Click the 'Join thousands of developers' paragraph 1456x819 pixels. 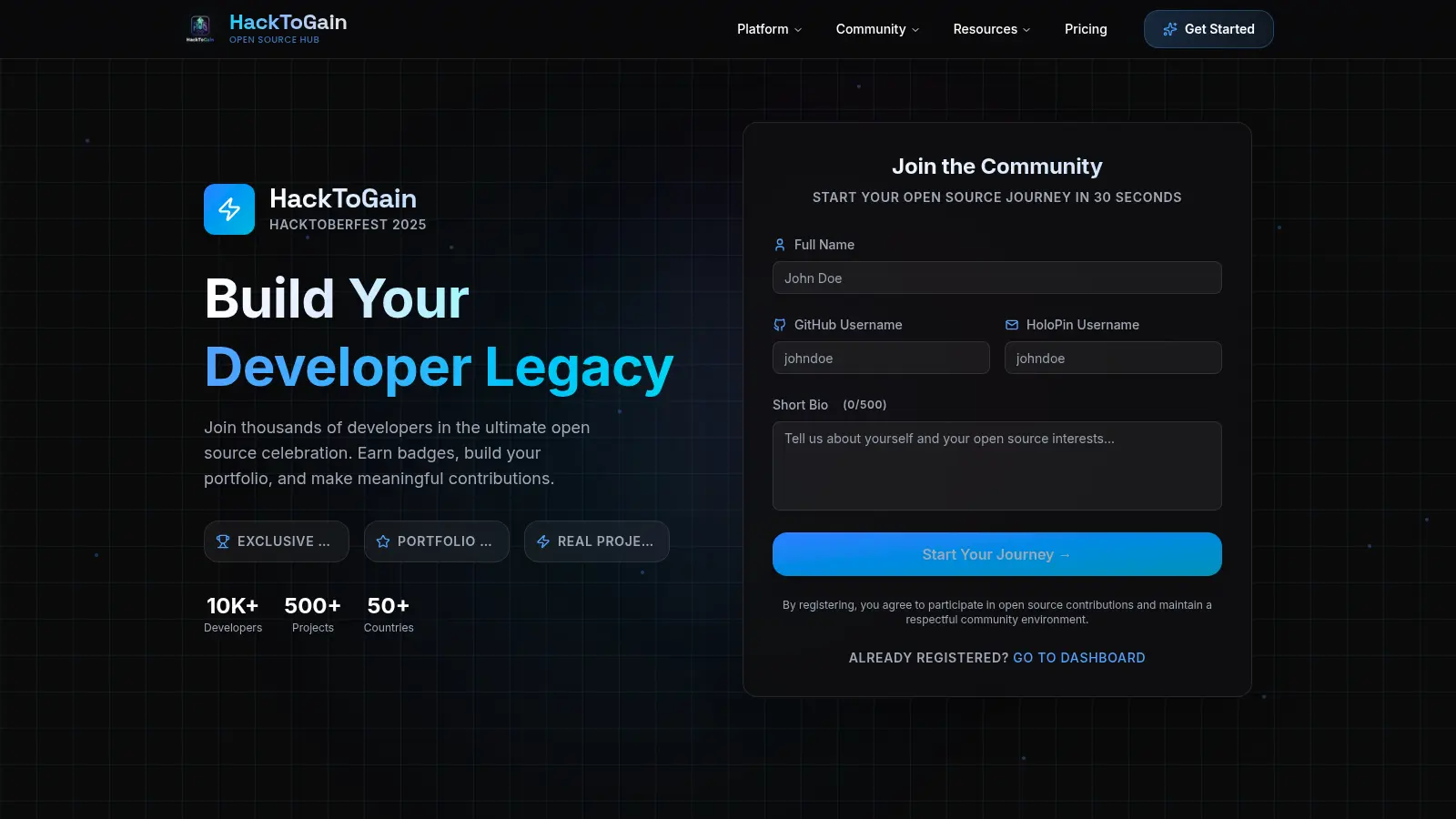coord(397,453)
